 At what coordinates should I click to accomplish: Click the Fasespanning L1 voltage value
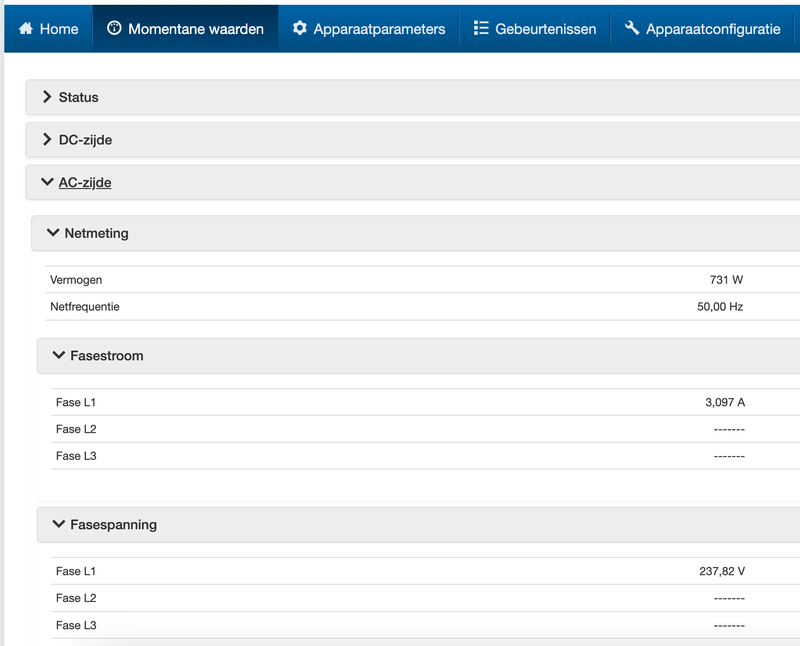[722, 572]
